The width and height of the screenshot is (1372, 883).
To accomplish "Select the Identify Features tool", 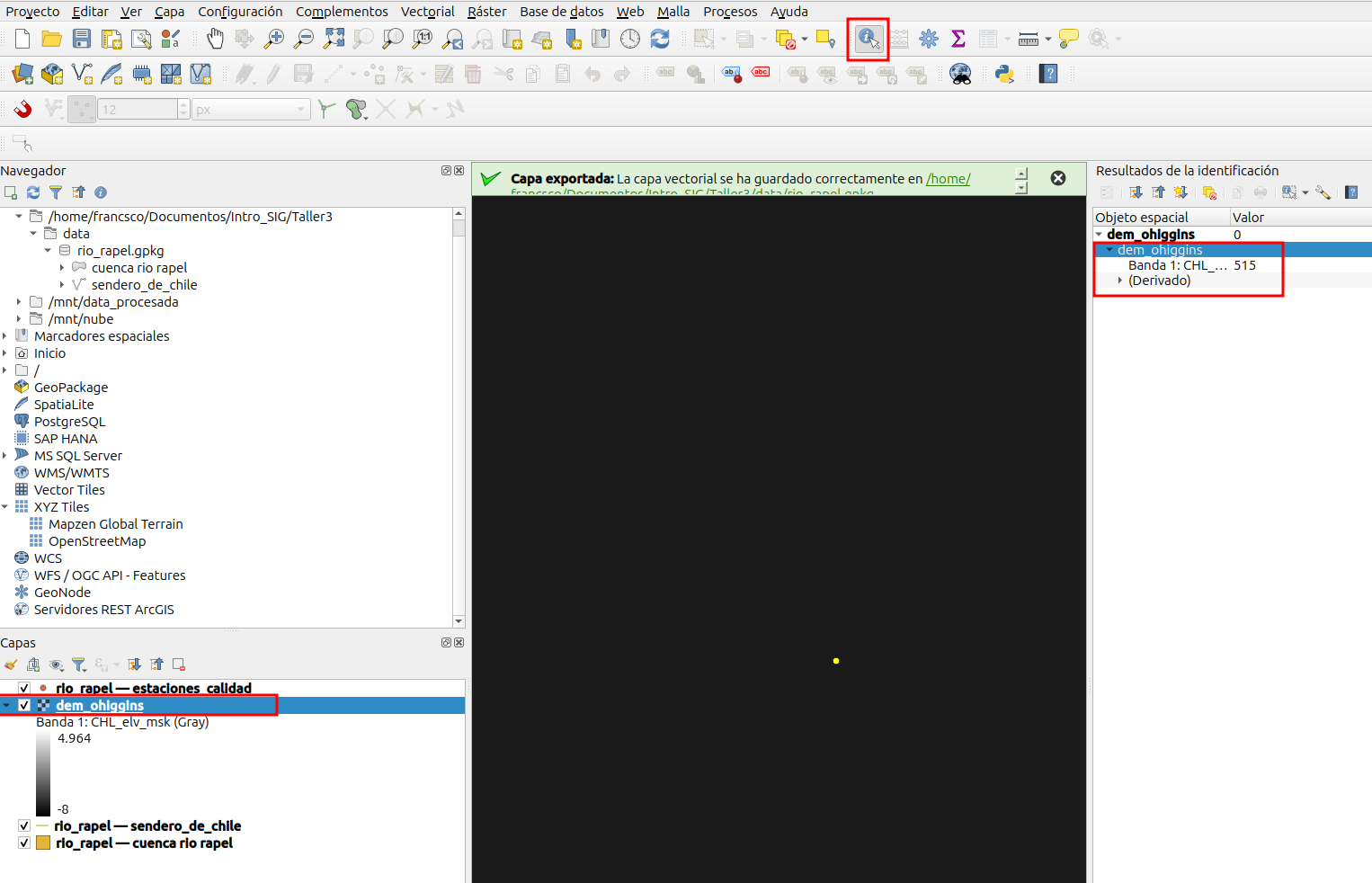I will pos(869,39).
